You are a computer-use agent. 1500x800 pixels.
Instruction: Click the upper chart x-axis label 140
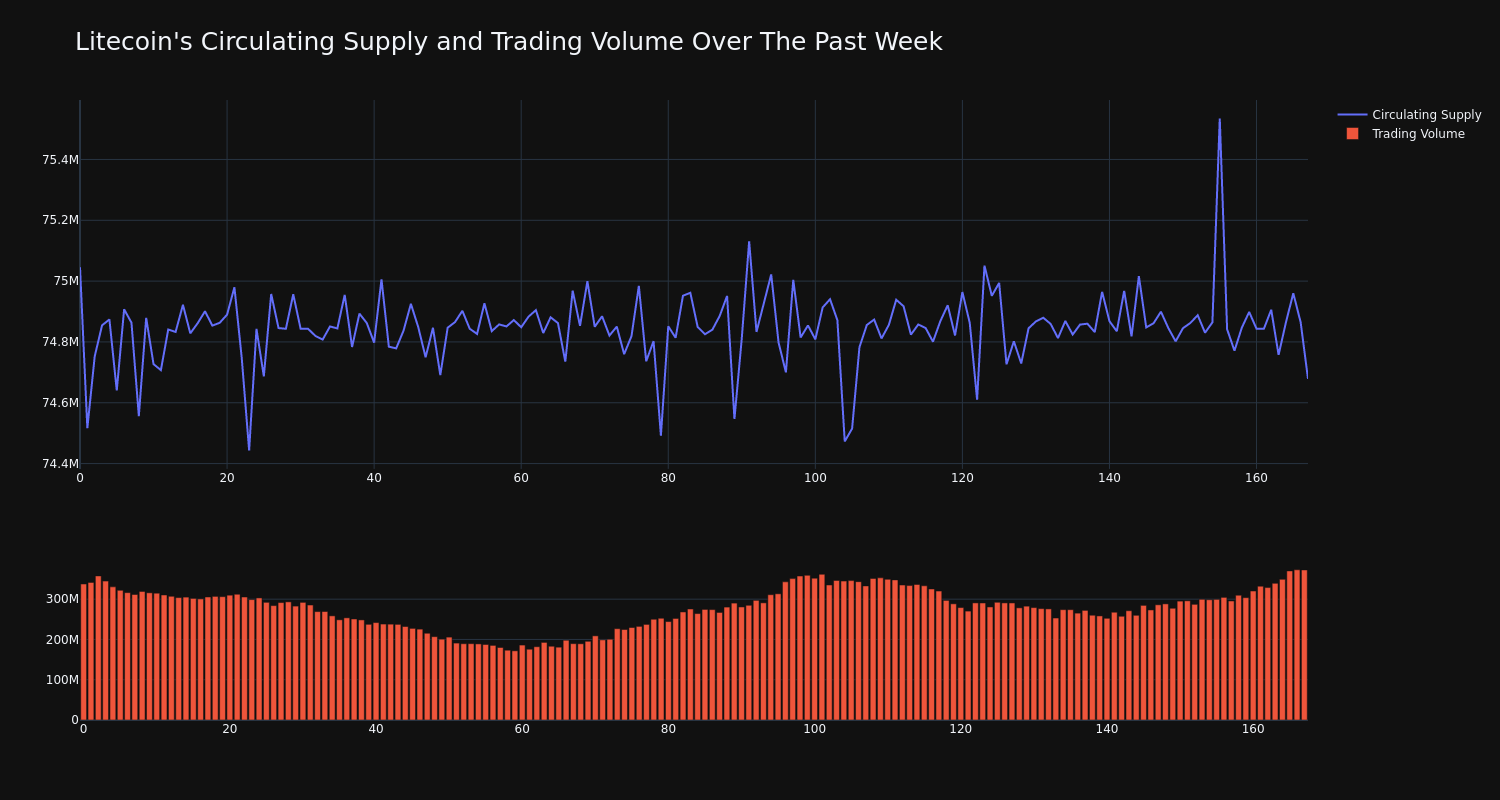pyautogui.click(x=1109, y=478)
